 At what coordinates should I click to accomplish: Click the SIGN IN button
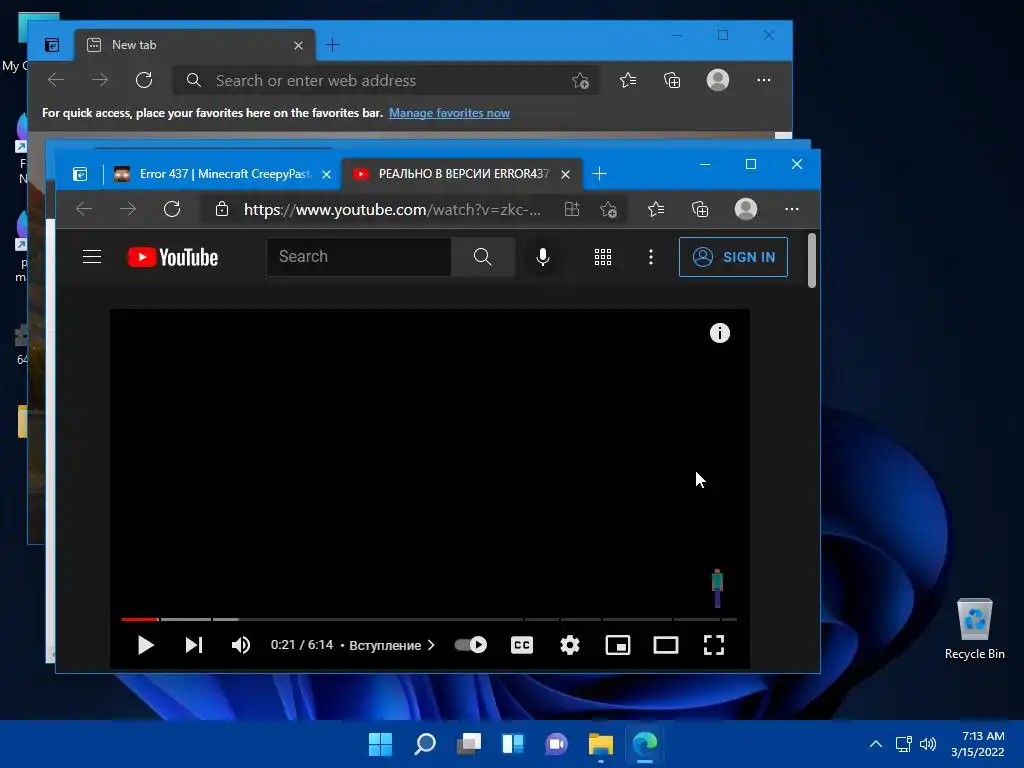tap(733, 257)
